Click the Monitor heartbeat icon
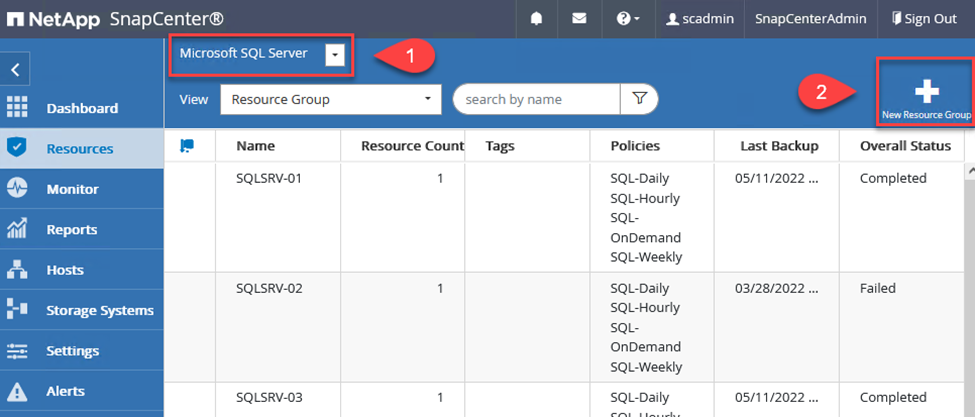This screenshot has height=417, width=975. 17,189
